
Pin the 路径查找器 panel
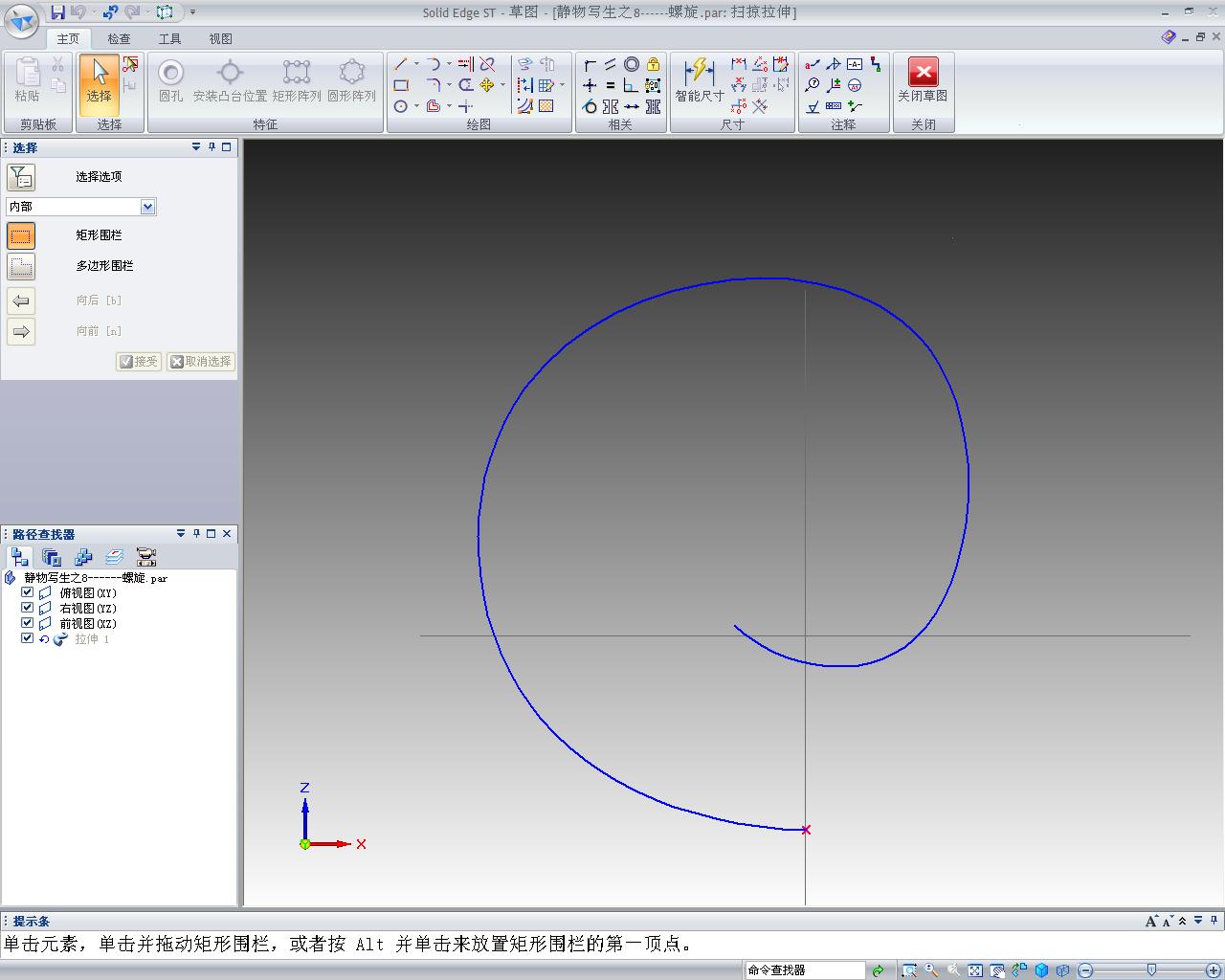pyautogui.click(x=196, y=534)
